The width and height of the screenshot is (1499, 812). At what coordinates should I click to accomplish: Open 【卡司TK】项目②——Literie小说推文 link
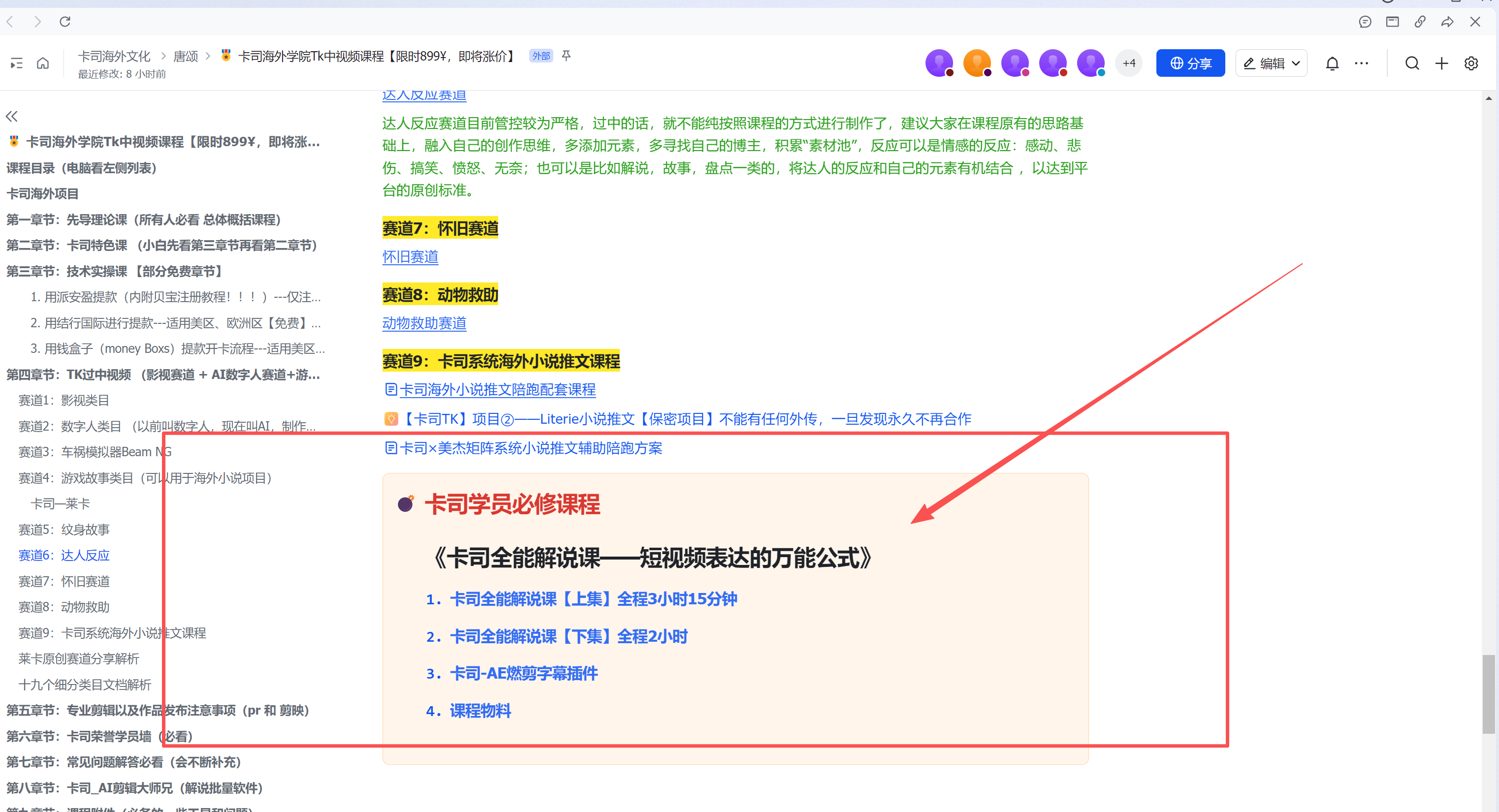pos(677,419)
